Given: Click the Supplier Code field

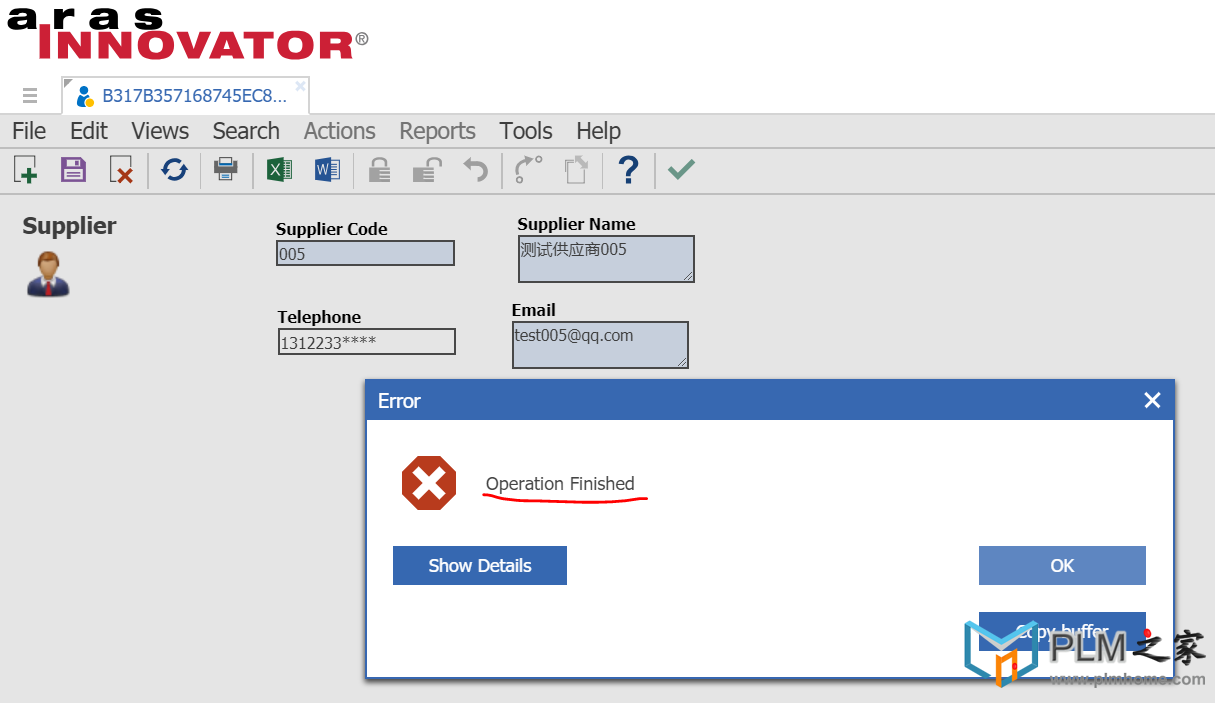Looking at the screenshot, I should click(365, 253).
